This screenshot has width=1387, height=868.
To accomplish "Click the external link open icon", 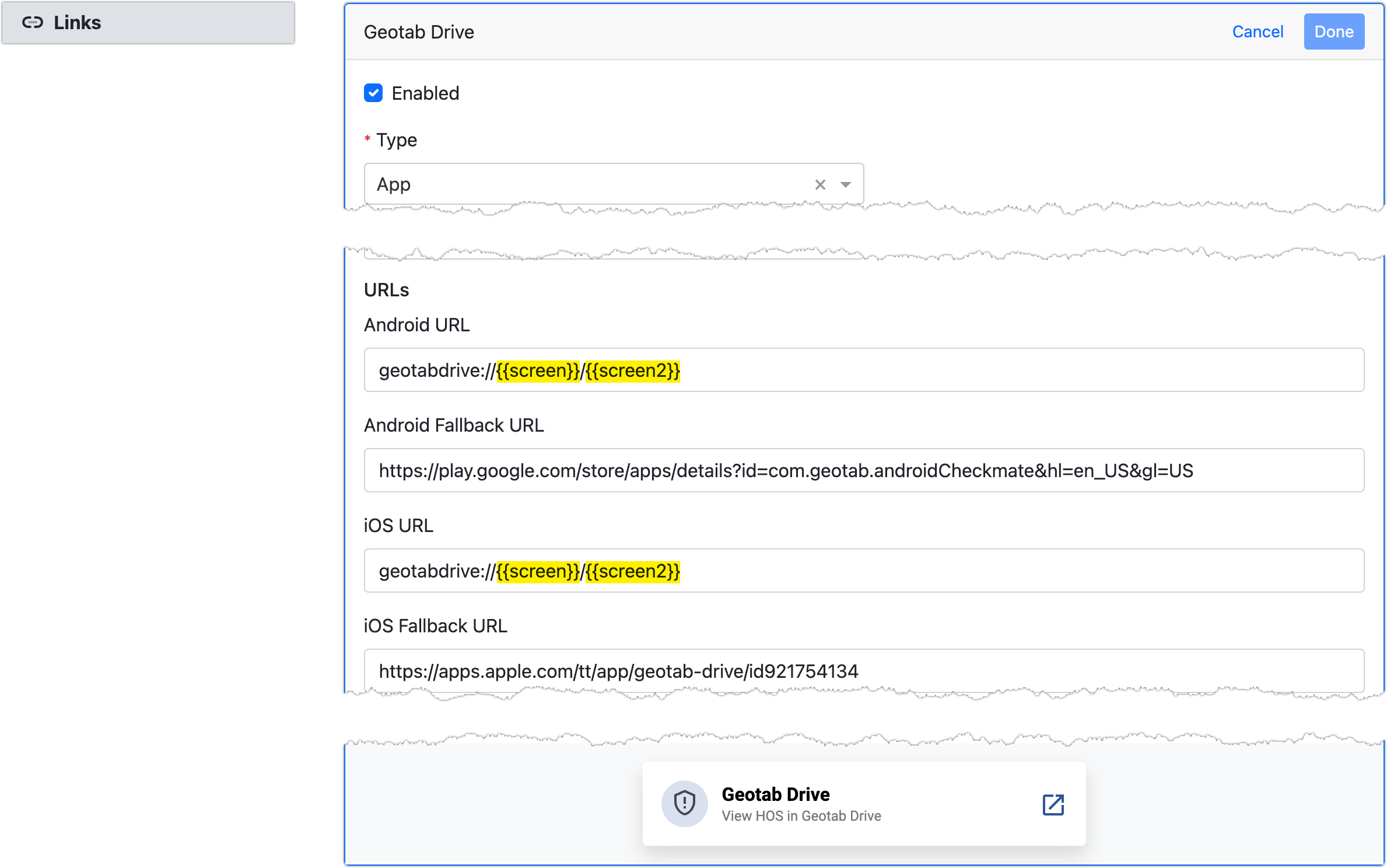I will tap(1053, 804).
